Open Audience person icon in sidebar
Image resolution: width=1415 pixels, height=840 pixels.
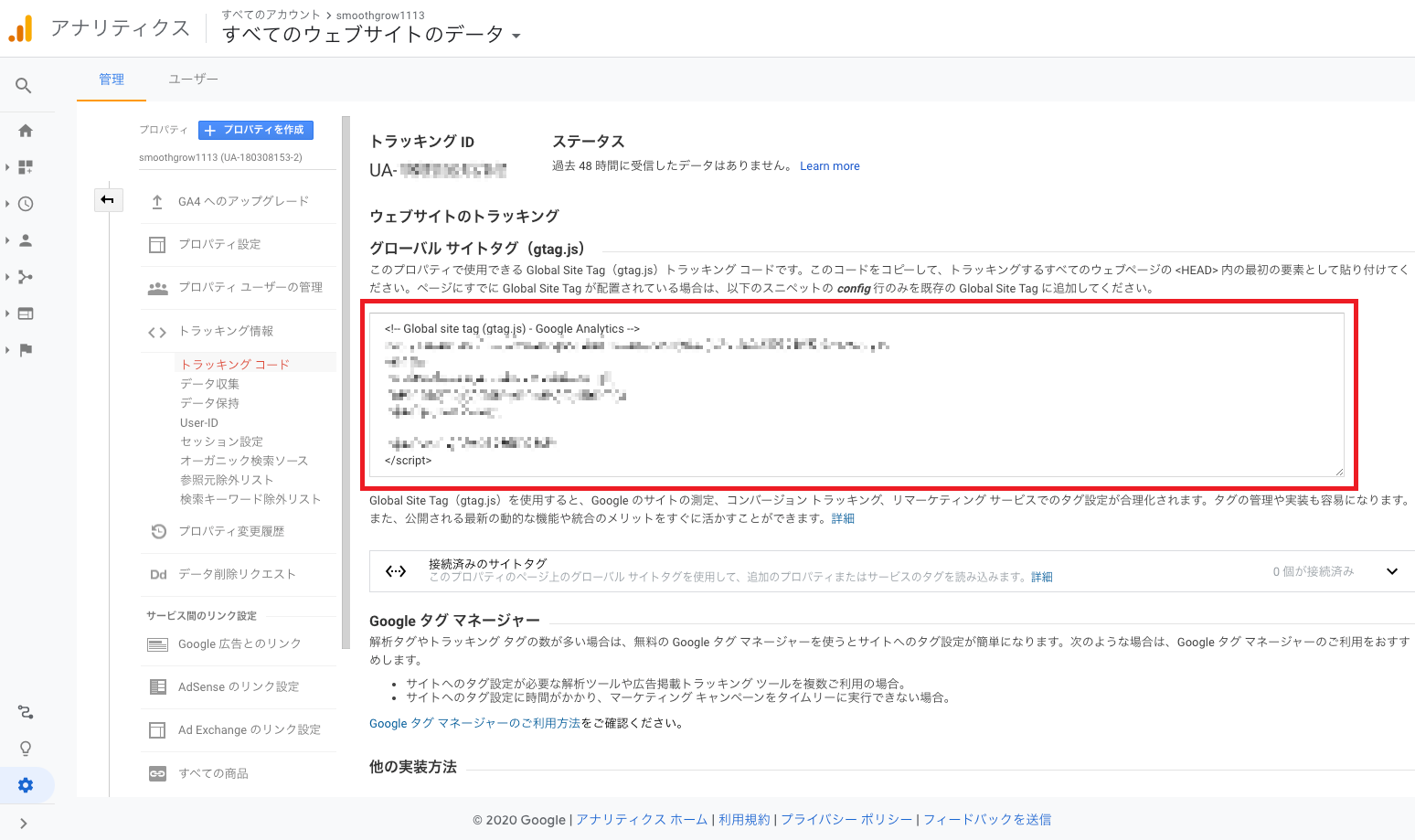26,240
